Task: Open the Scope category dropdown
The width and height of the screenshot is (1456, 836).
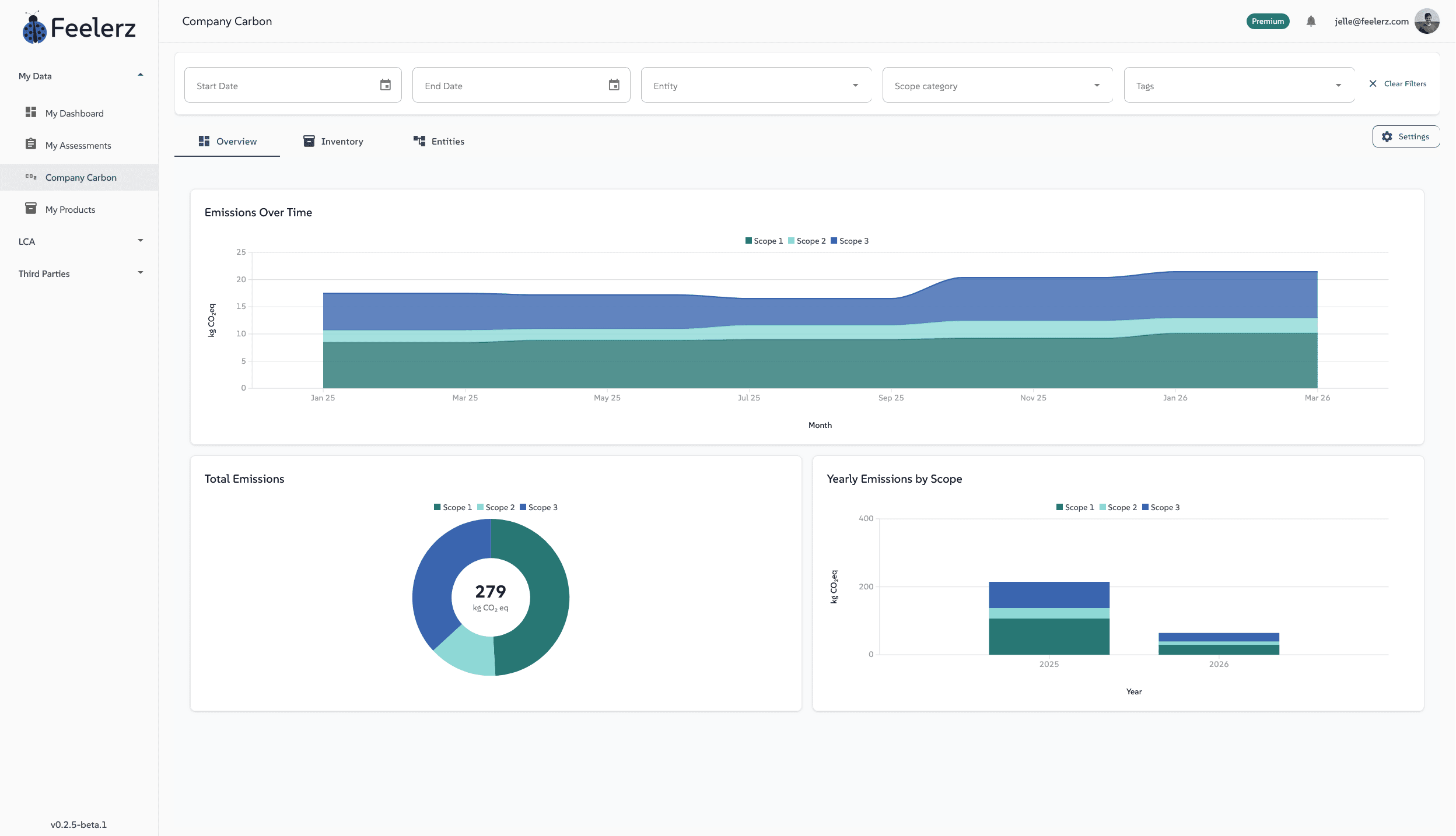Action: (997, 86)
